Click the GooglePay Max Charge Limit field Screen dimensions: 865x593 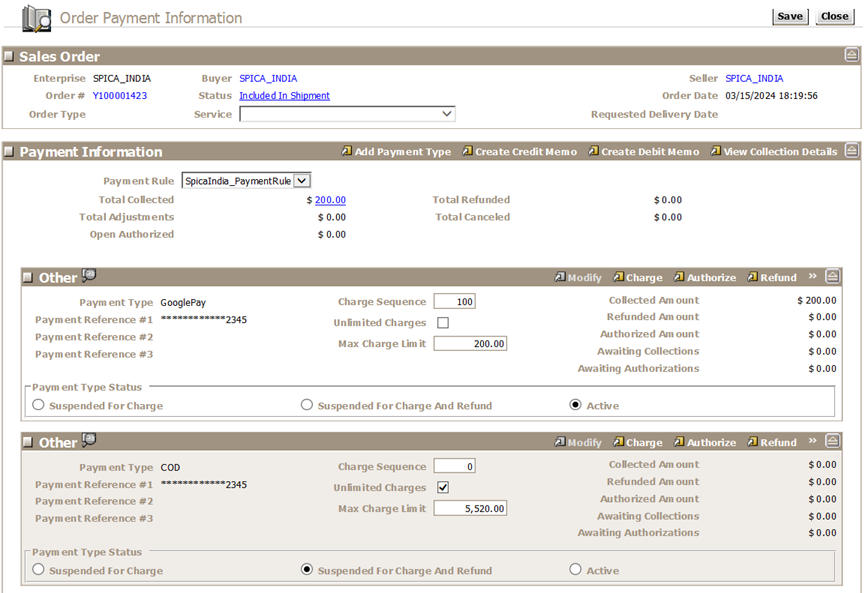(470, 344)
